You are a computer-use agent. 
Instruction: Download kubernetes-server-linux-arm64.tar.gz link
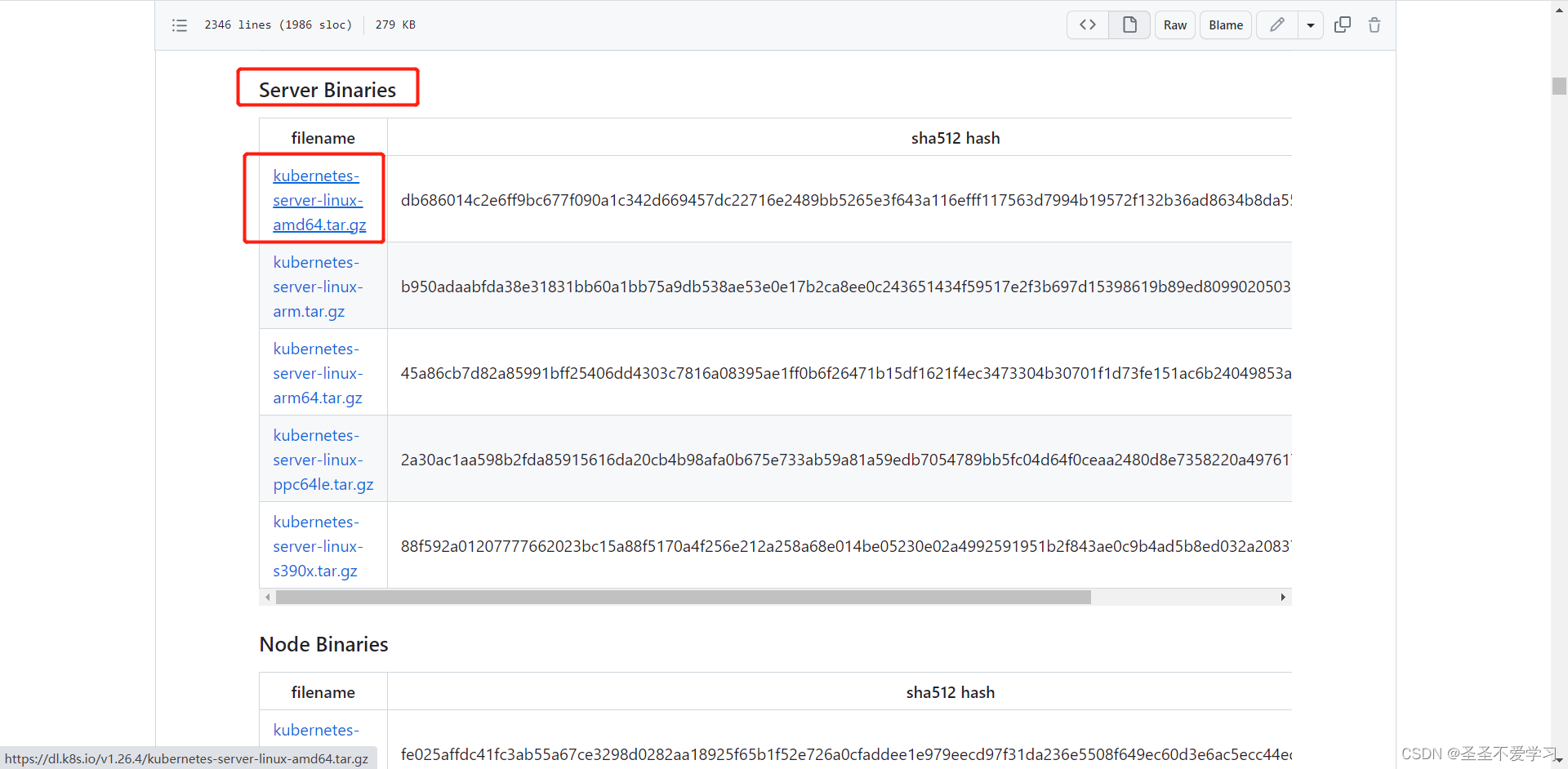318,373
